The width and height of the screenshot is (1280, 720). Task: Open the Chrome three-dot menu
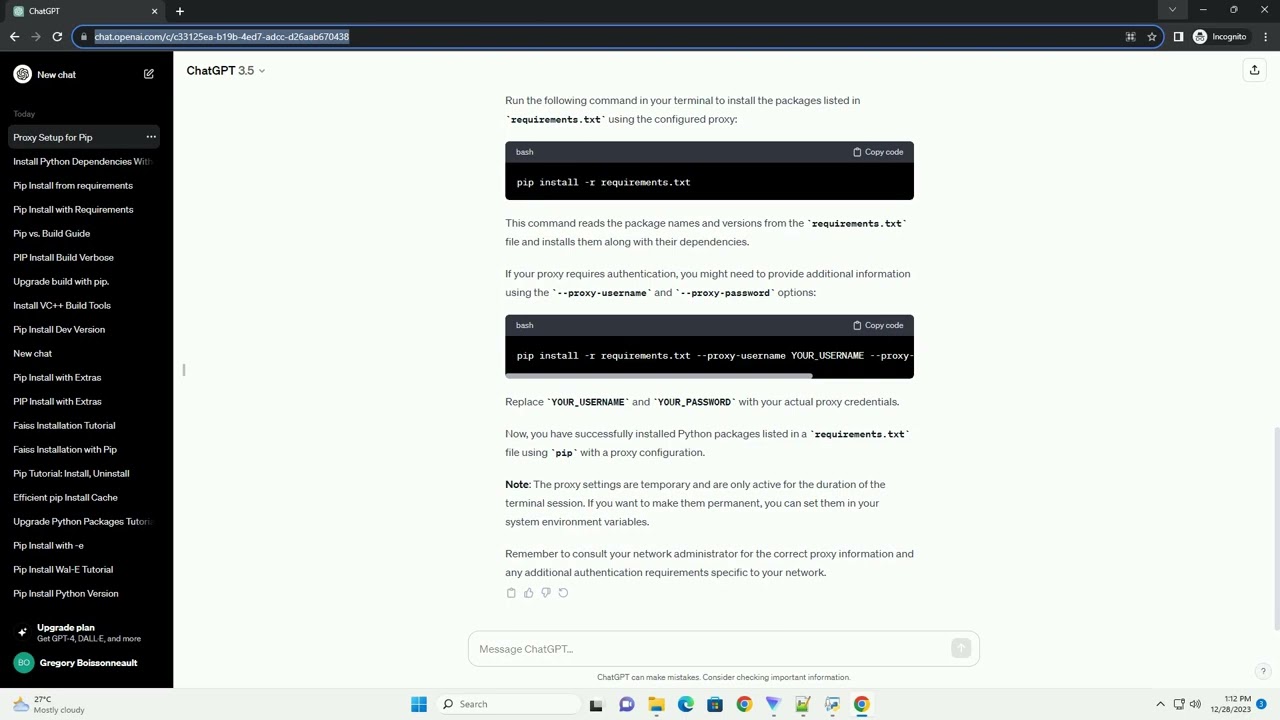coord(1265,37)
